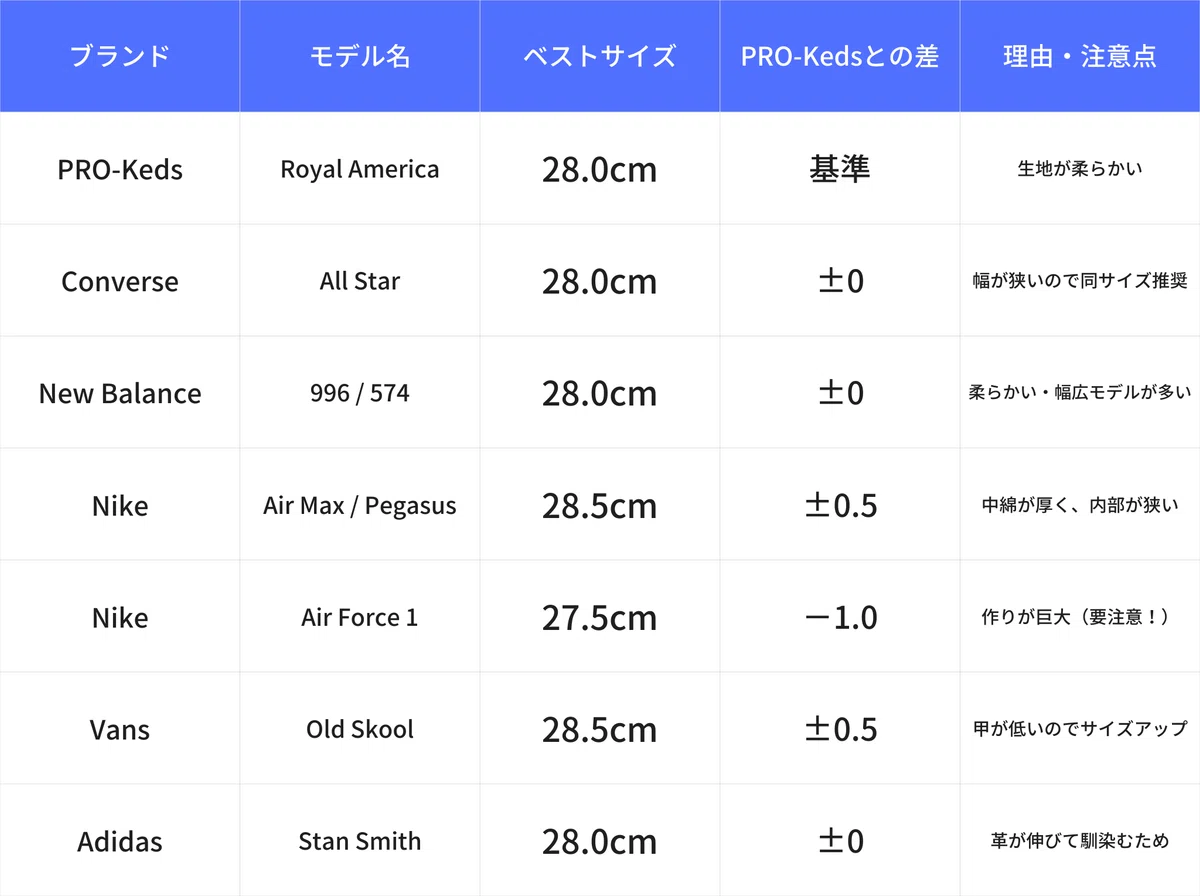Click the Old Skool model cell

coord(360,729)
